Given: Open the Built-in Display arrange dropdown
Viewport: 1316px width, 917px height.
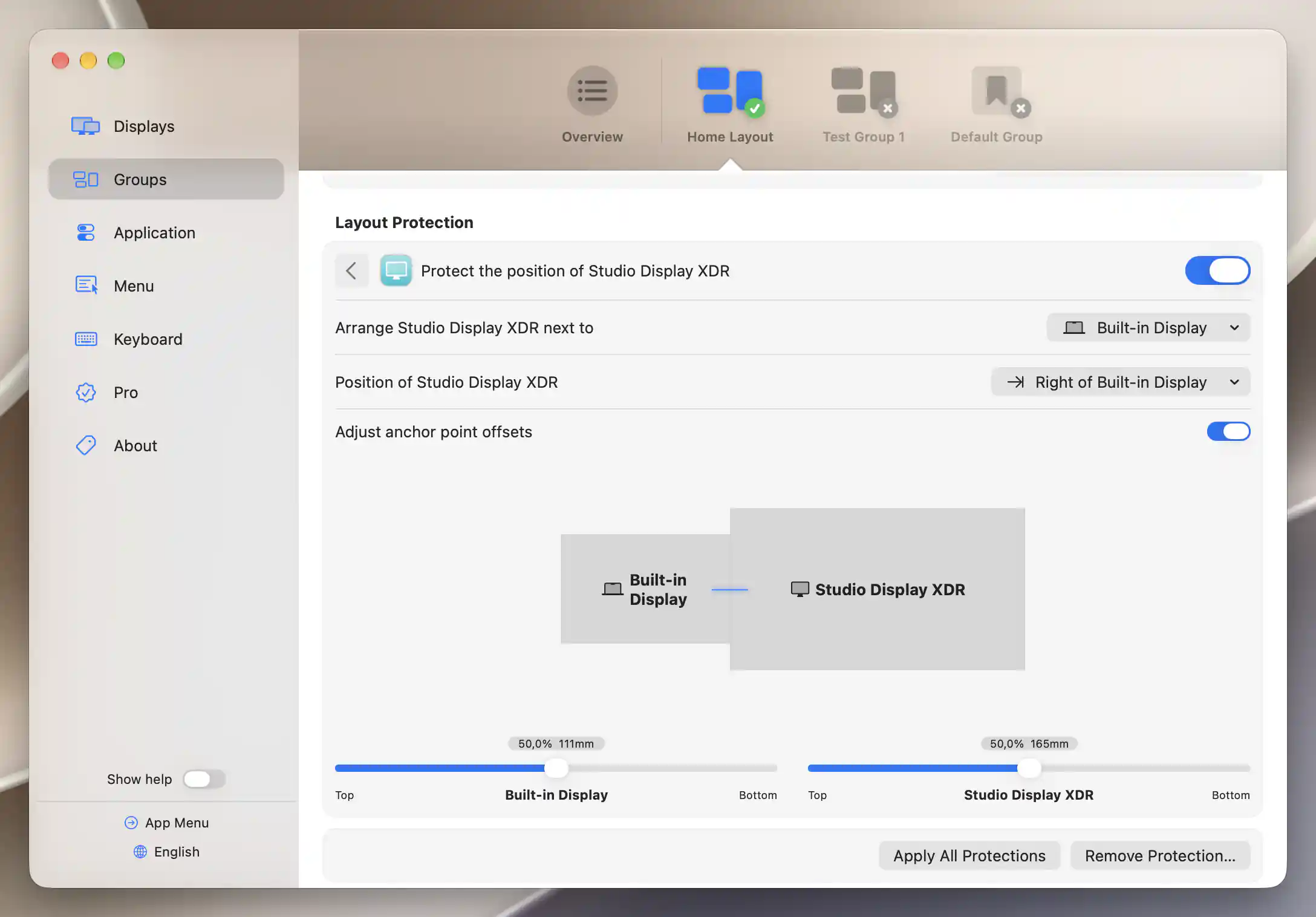Looking at the screenshot, I should coord(1148,328).
